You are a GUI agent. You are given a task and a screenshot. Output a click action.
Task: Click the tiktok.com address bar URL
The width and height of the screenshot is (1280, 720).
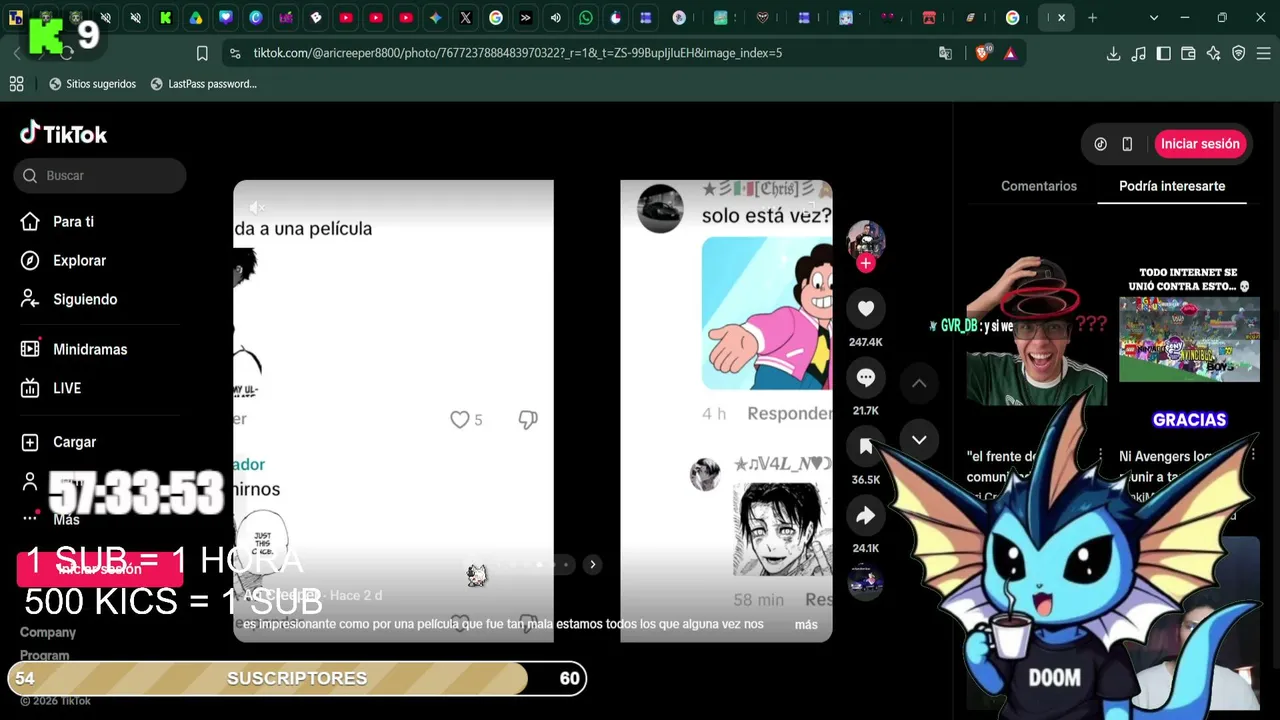tap(517, 53)
